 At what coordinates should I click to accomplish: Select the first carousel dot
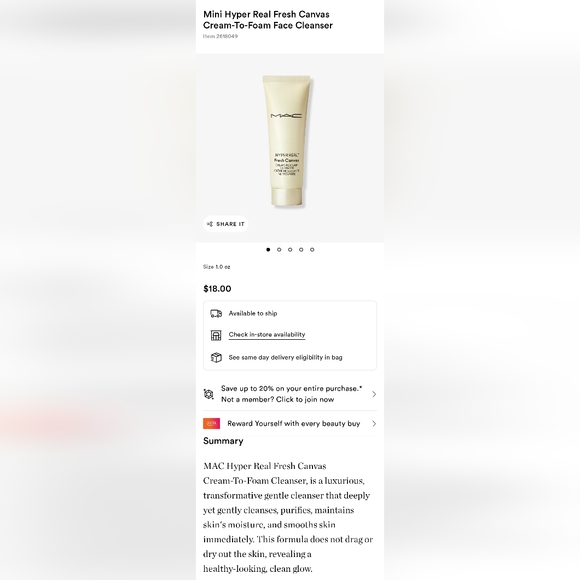click(268, 250)
